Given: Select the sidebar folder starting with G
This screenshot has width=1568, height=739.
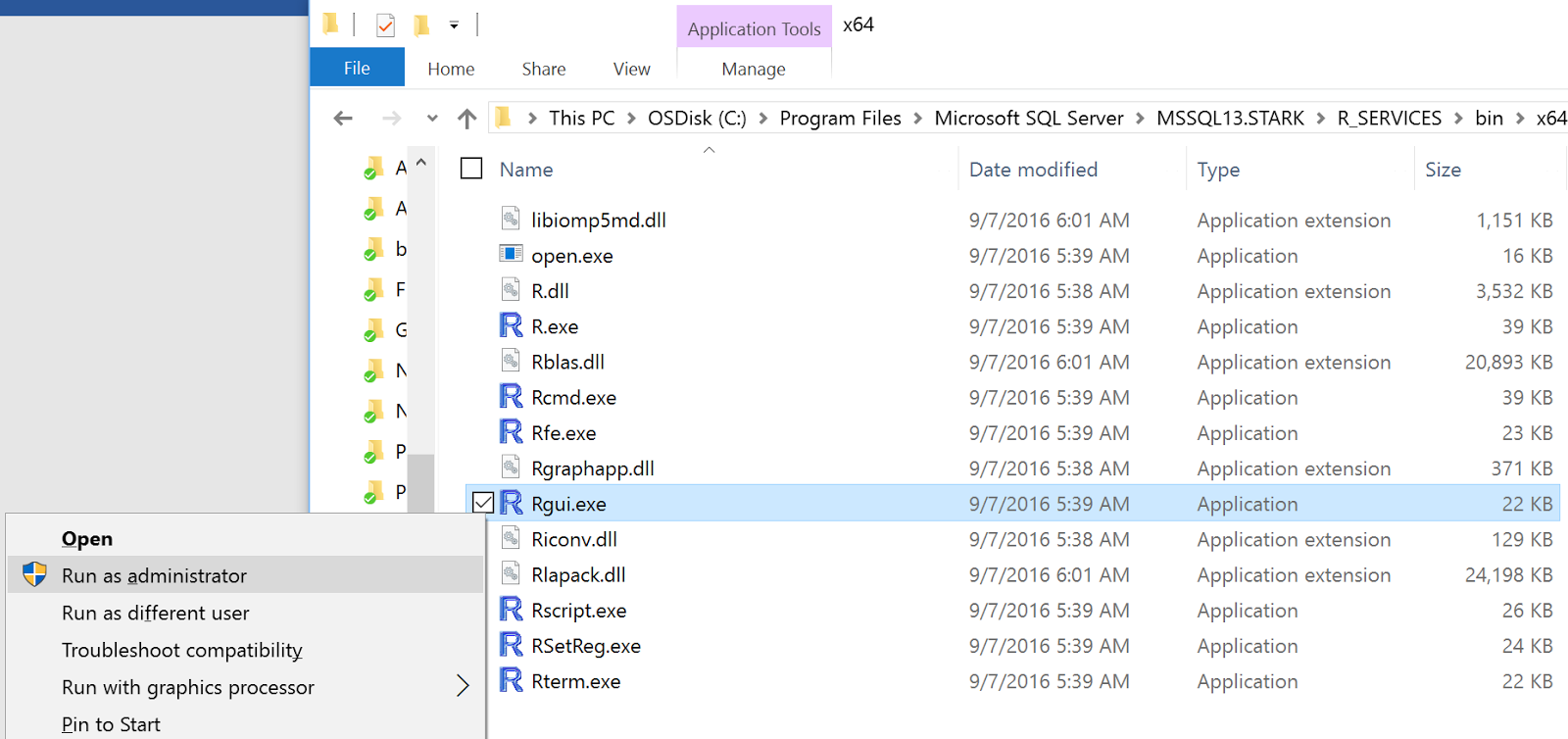Looking at the screenshot, I should point(386,330).
